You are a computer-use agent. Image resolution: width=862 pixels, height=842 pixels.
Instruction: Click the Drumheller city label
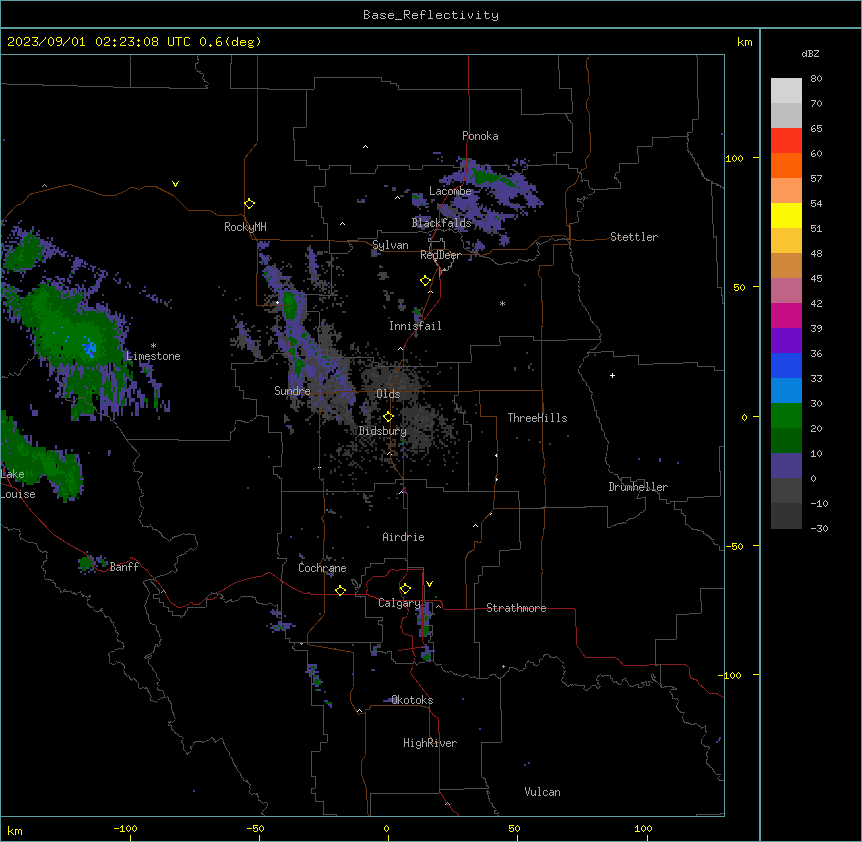click(638, 487)
